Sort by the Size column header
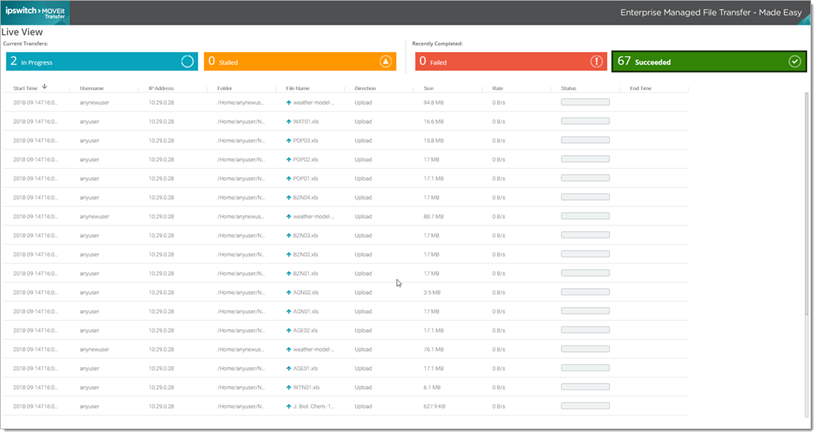 click(428, 88)
